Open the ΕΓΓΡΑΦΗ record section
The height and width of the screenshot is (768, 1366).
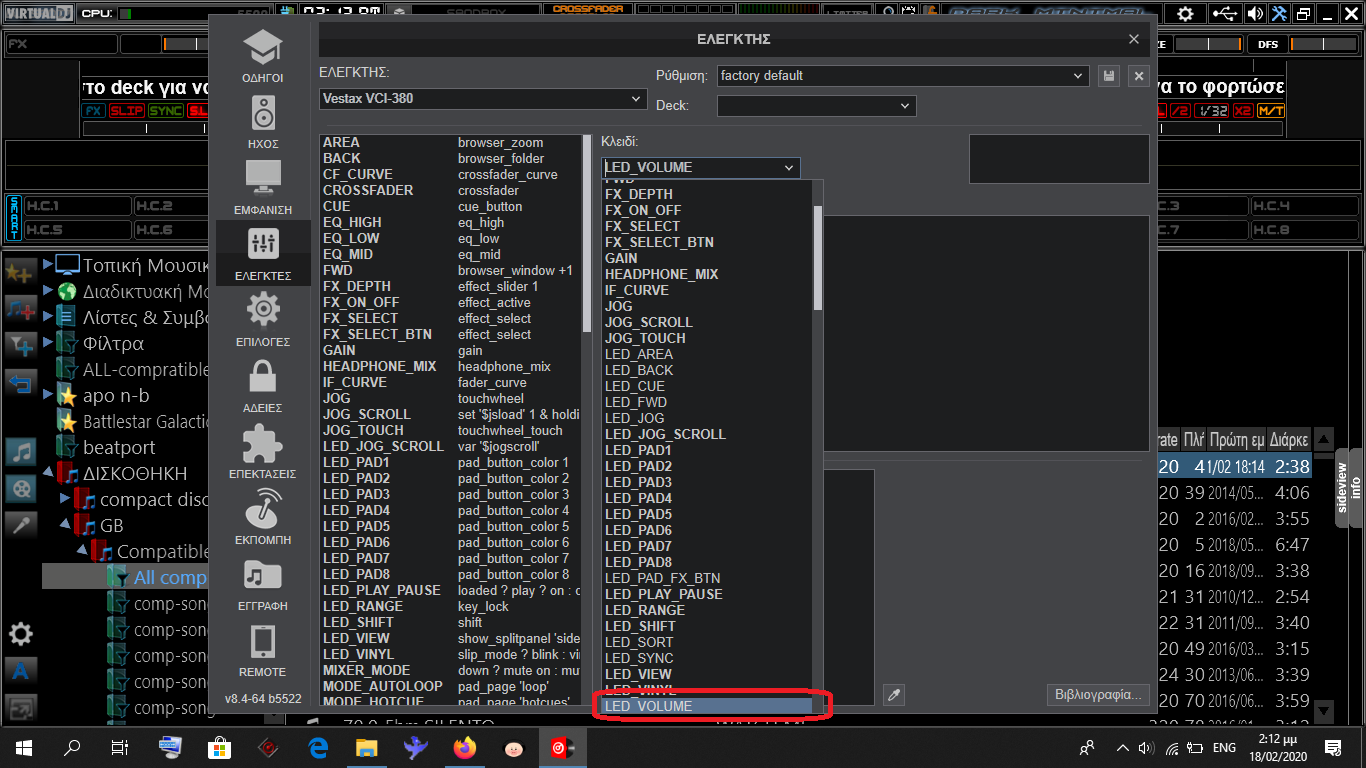262,584
